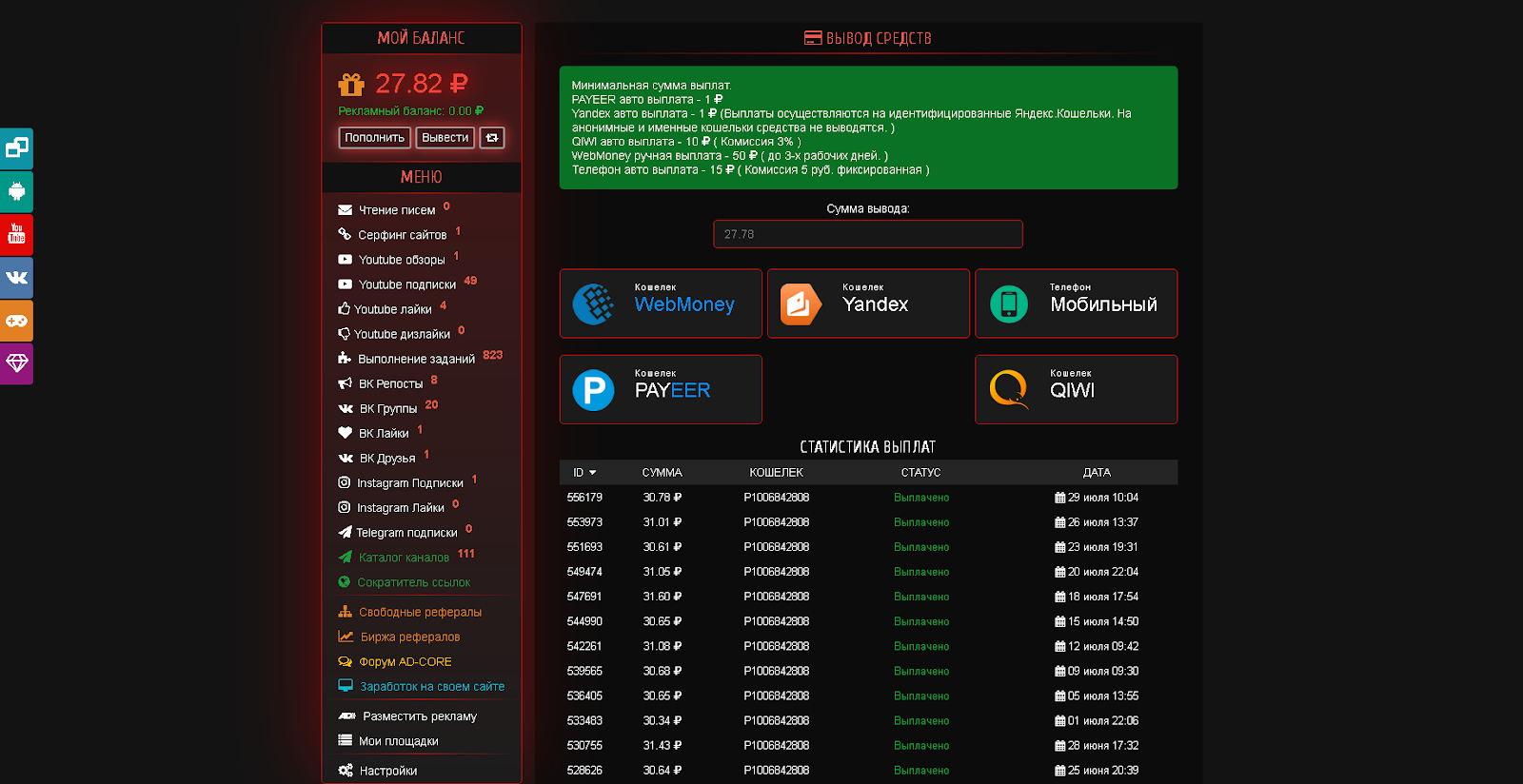This screenshot has width=1523, height=784.
Task: Click the megaphone icon for ВК Репосты
Action: [x=345, y=383]
